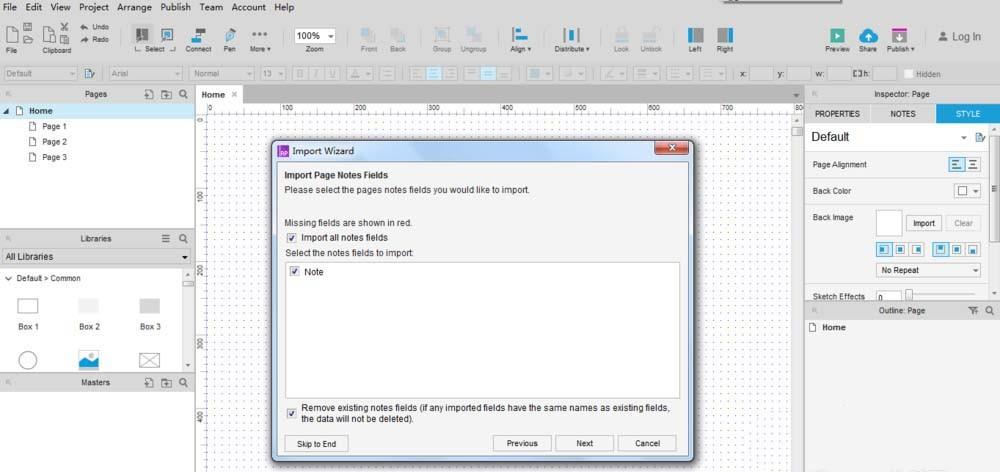This screenshot has width=1000, height=472.
Task: Pick the Back Color swatch
Action: click(x=966, y=191)
